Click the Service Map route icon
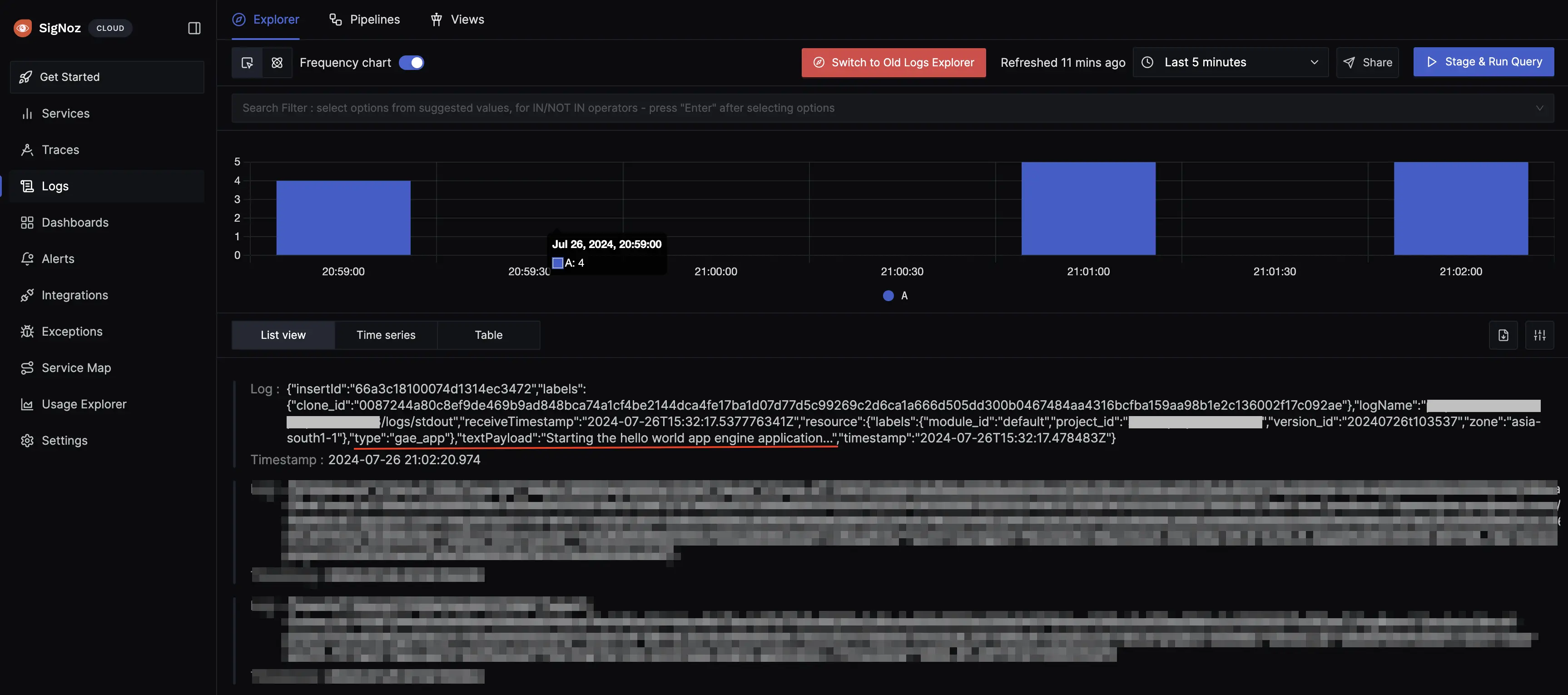Screen dimensions: 1568x695 (27, 367)
